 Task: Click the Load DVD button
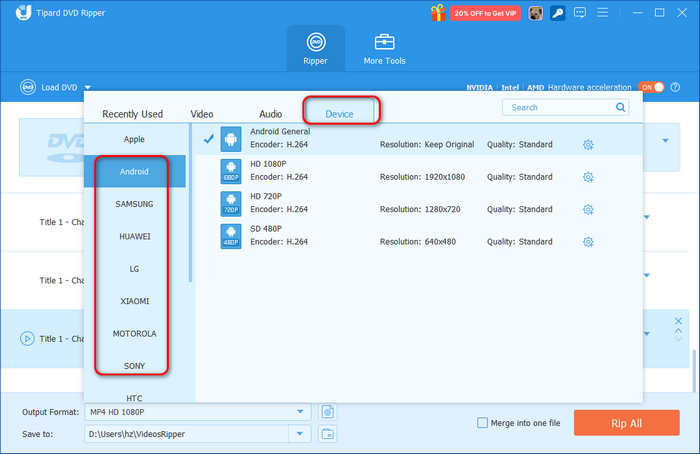point(49,87)
